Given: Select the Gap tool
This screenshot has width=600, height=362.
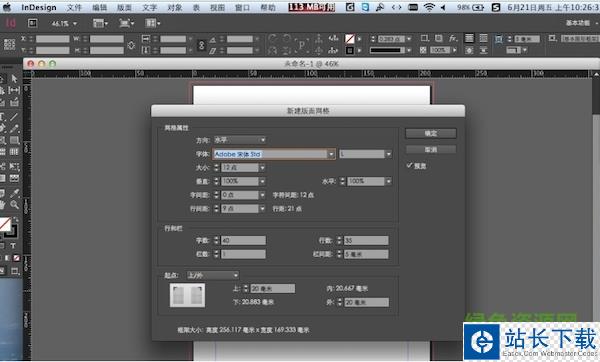Looking at the screenshot, I should [14, 90].
